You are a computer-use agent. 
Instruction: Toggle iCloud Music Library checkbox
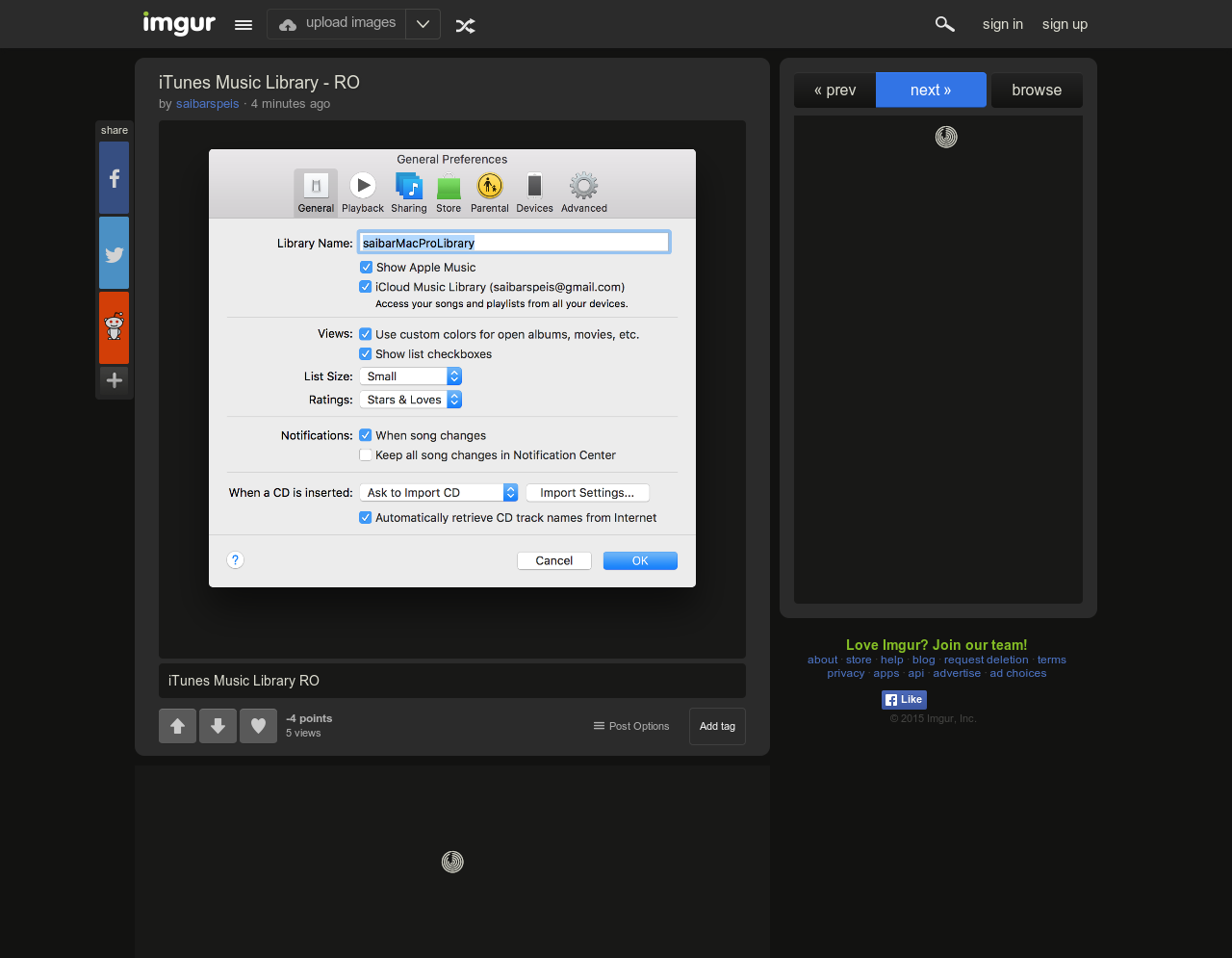tap(366, 287)
